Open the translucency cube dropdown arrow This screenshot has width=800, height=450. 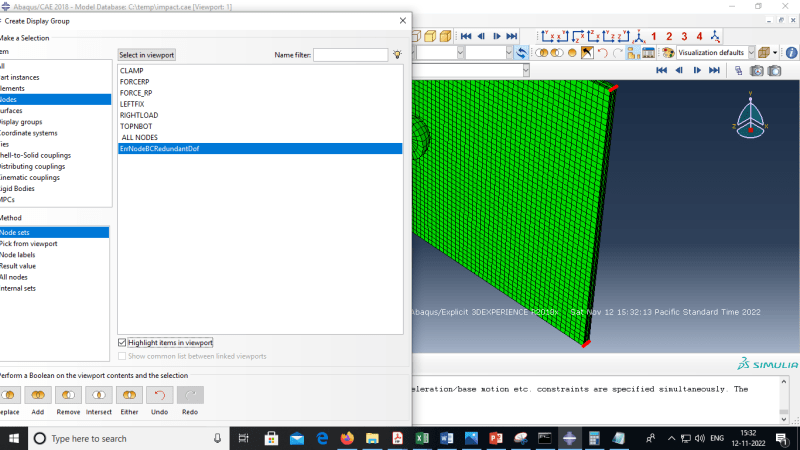(775, 53)
